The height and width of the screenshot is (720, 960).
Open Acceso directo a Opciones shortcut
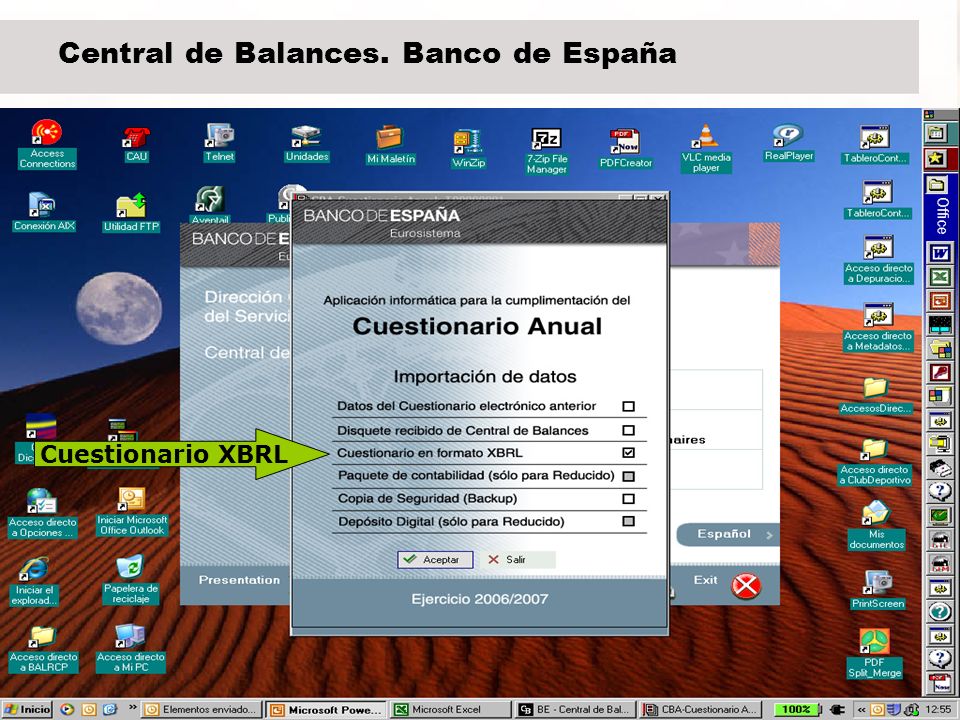[x=42, y=513]
